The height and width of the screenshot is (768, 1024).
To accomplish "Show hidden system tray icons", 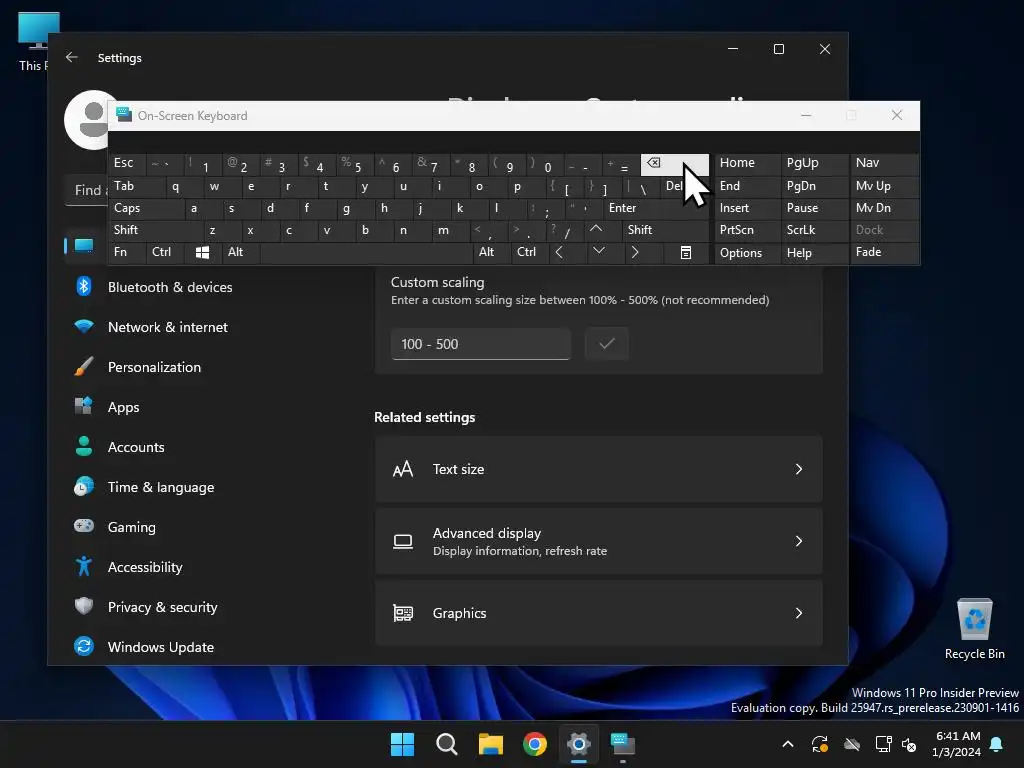I will click(x=788, y=744).
